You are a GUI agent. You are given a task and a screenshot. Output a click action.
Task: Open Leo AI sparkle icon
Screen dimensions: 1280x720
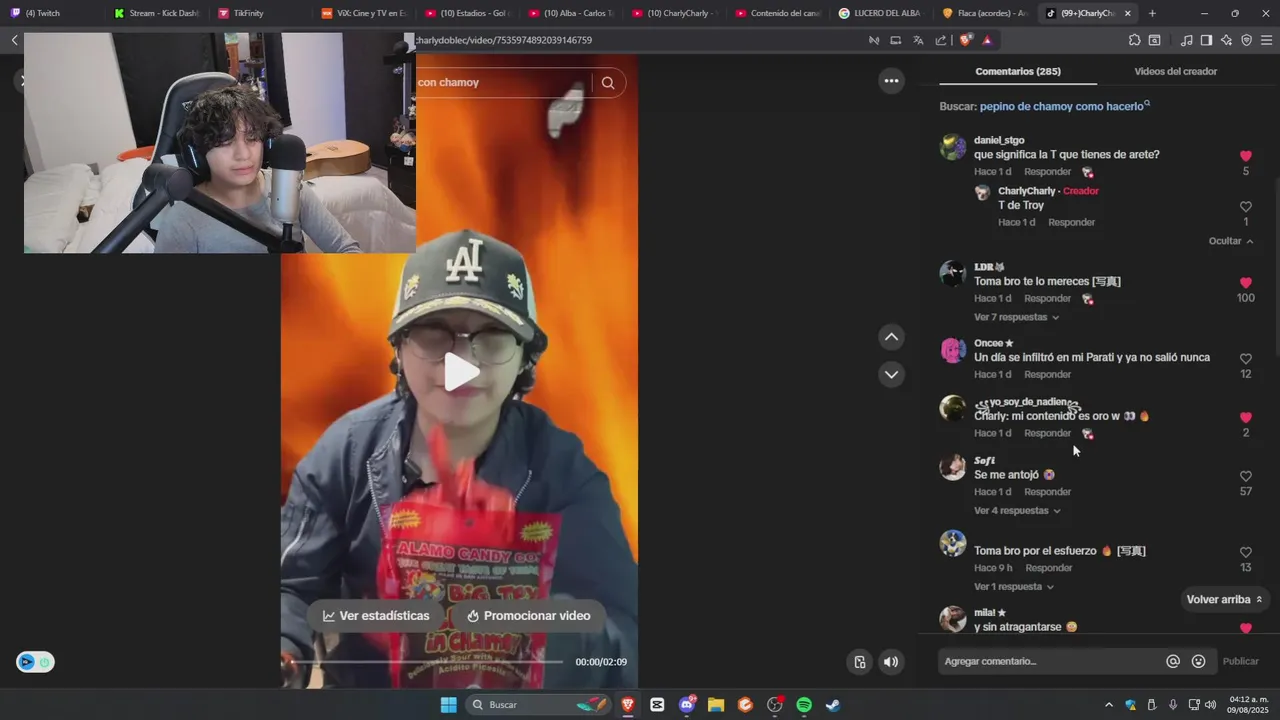1226,40
